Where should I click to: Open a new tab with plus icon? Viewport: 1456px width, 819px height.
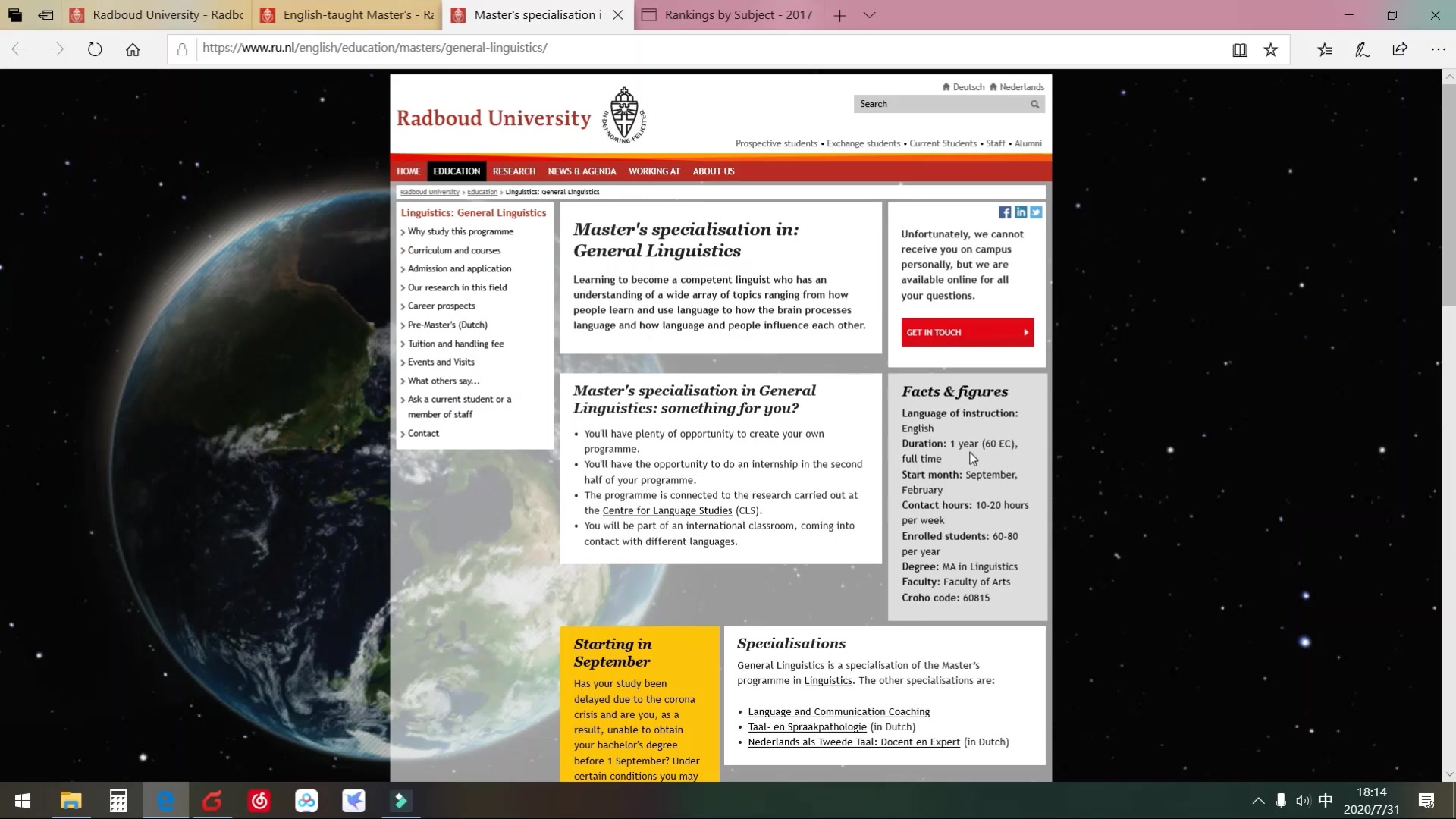pyautogui.click(x=839, y=15)
